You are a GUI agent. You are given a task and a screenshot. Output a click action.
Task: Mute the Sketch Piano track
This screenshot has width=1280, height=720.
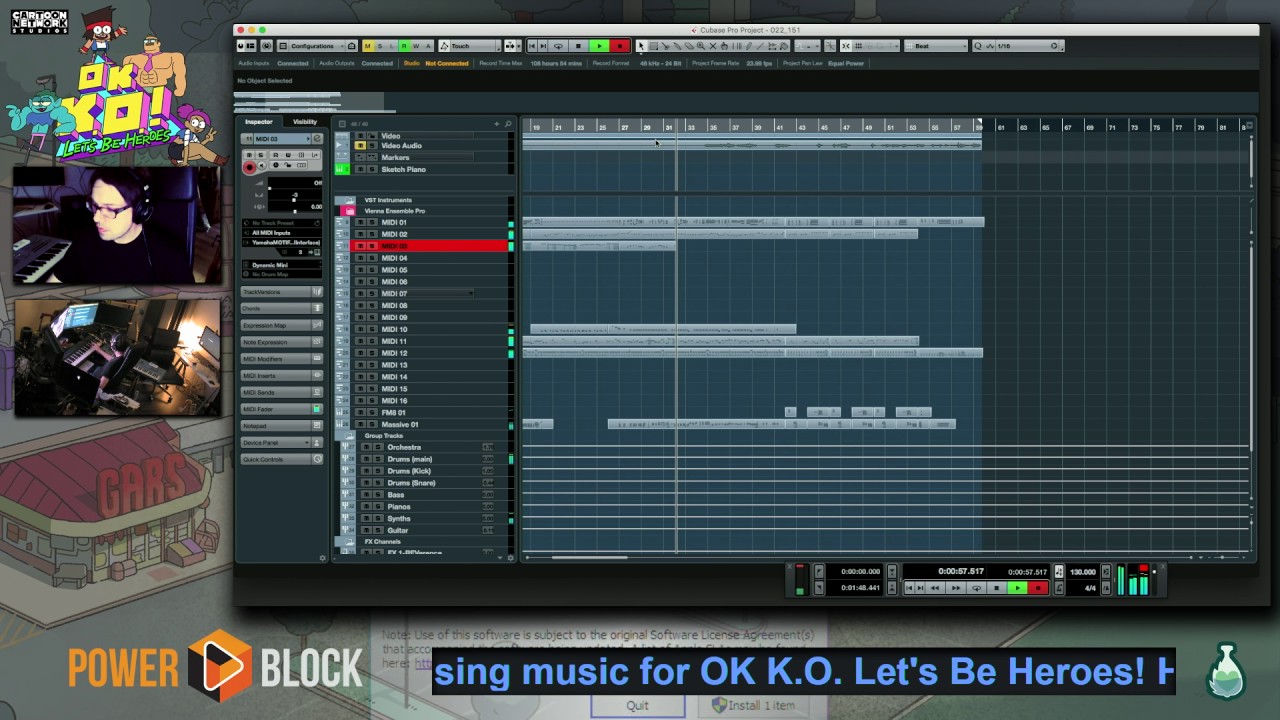coord(361,170)
